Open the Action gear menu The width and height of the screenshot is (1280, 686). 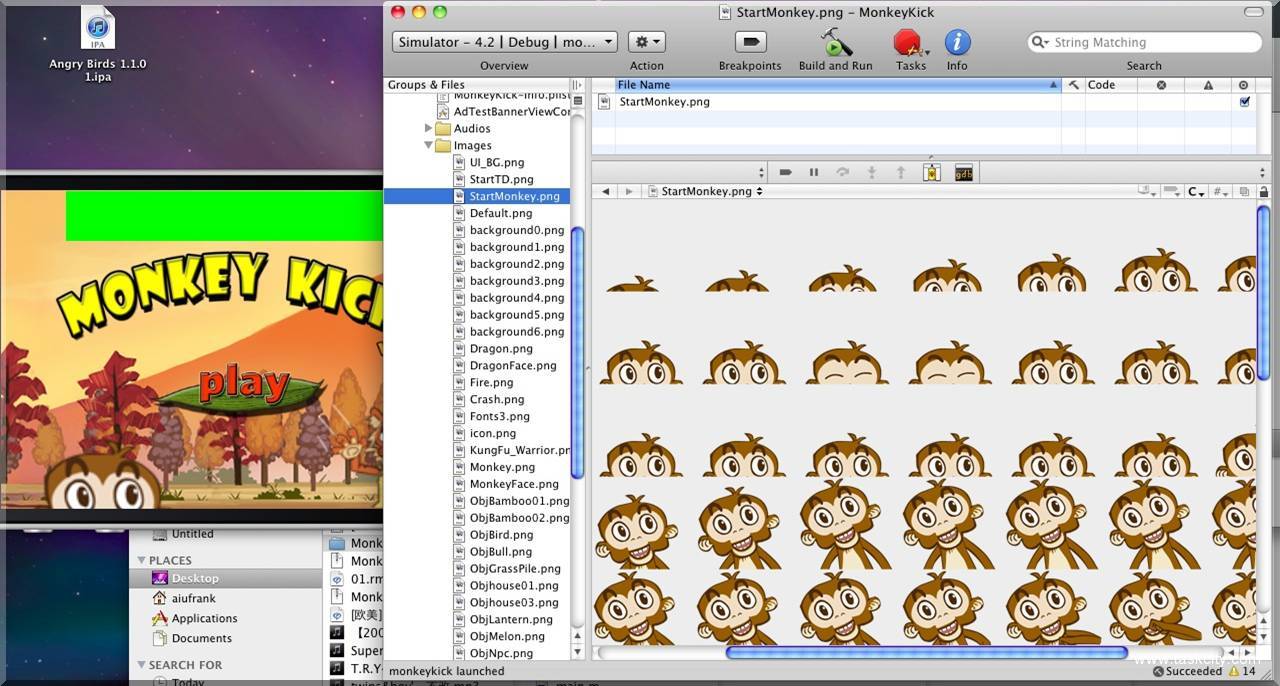point(646,42)
